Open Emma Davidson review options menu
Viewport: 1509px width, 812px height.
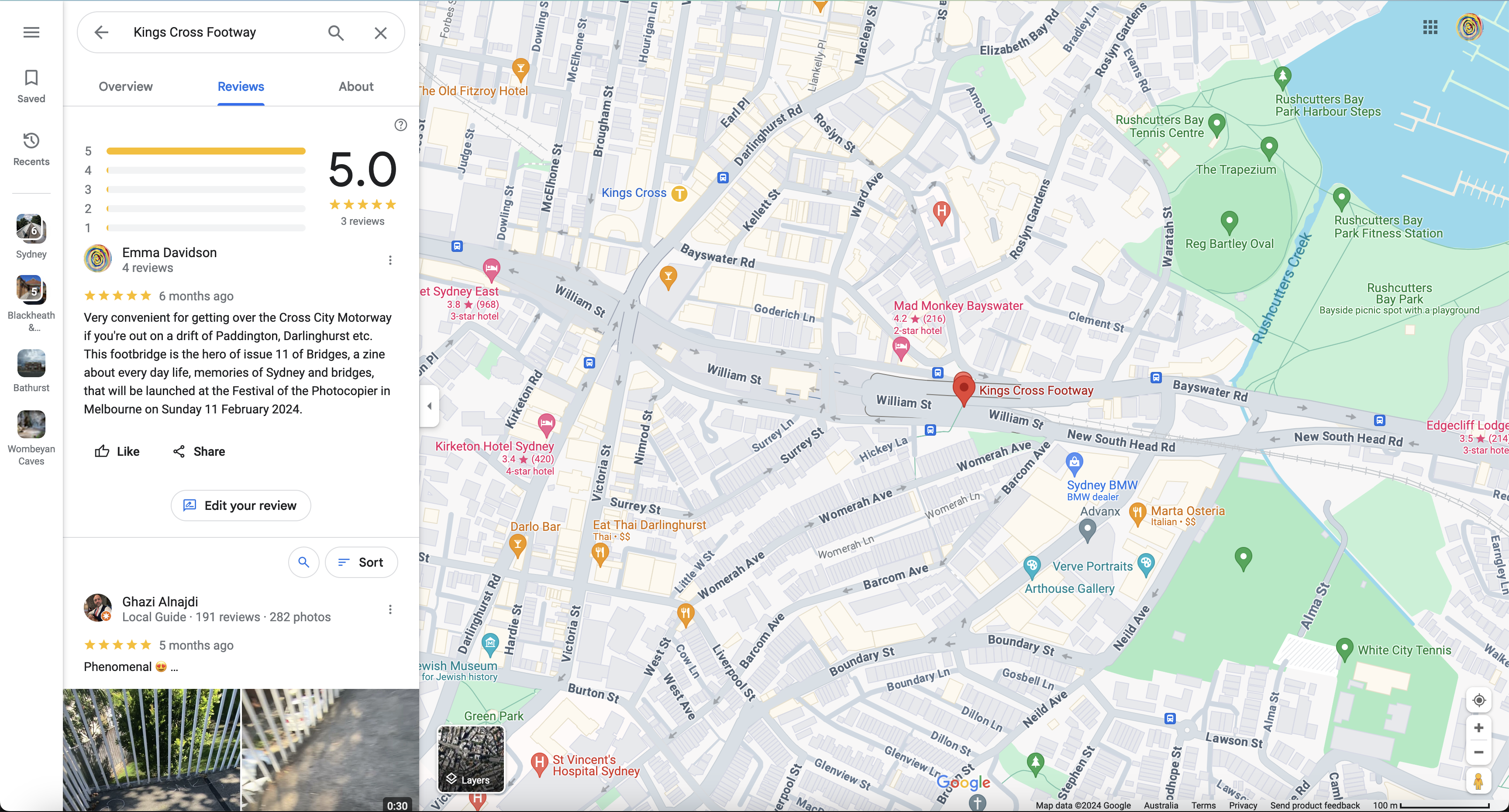point(390,260)
